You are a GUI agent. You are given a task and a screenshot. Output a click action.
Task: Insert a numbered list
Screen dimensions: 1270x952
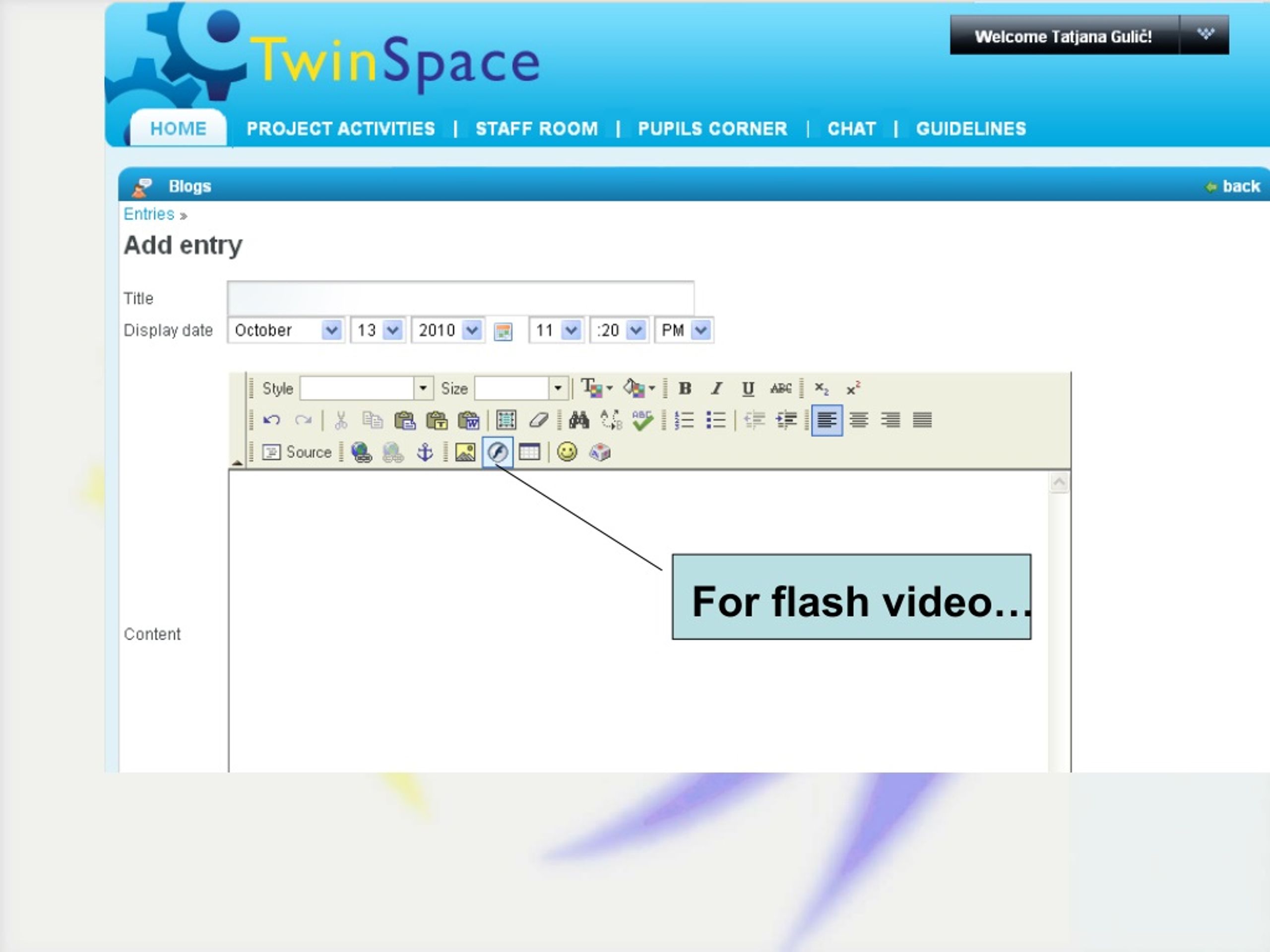[684, 420]
